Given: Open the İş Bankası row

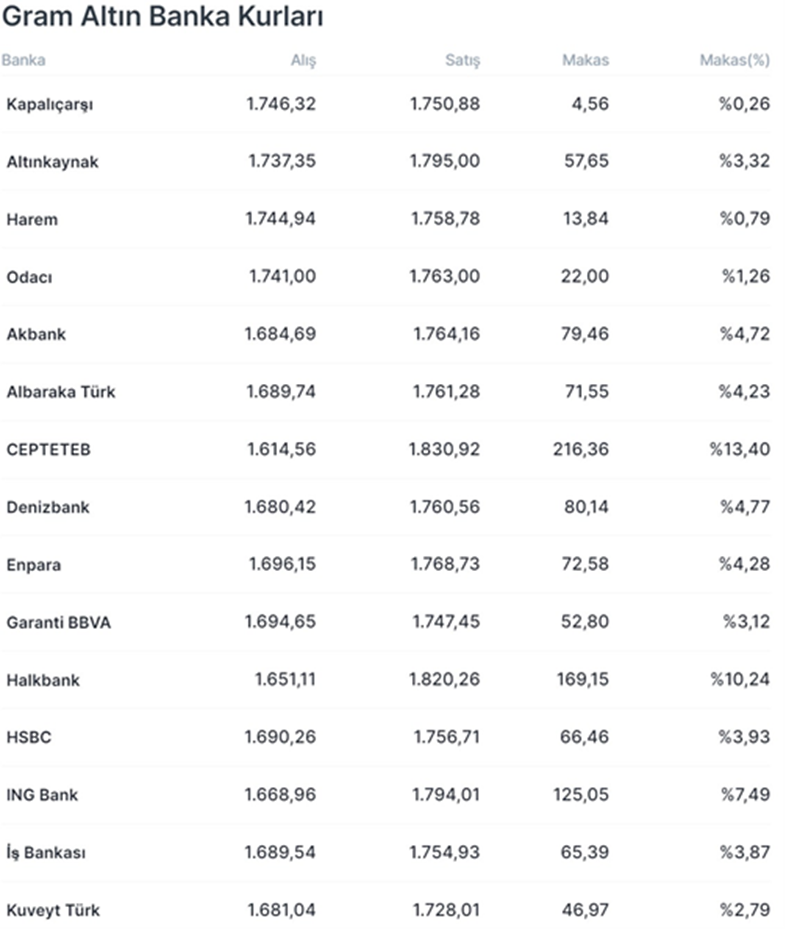Looking at the screenshot, I should coord(46,853).
